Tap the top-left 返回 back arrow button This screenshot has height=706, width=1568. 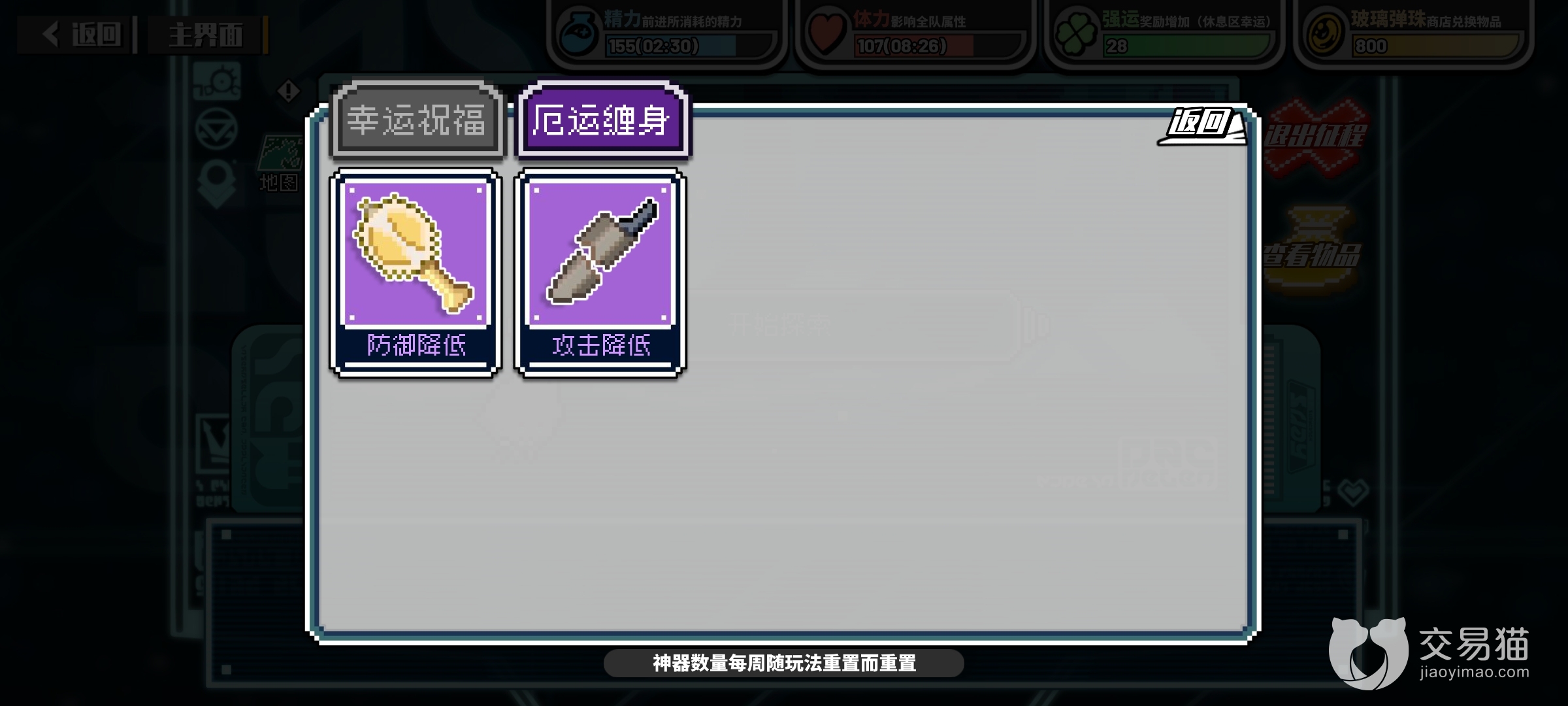click(x=77, y=34)
